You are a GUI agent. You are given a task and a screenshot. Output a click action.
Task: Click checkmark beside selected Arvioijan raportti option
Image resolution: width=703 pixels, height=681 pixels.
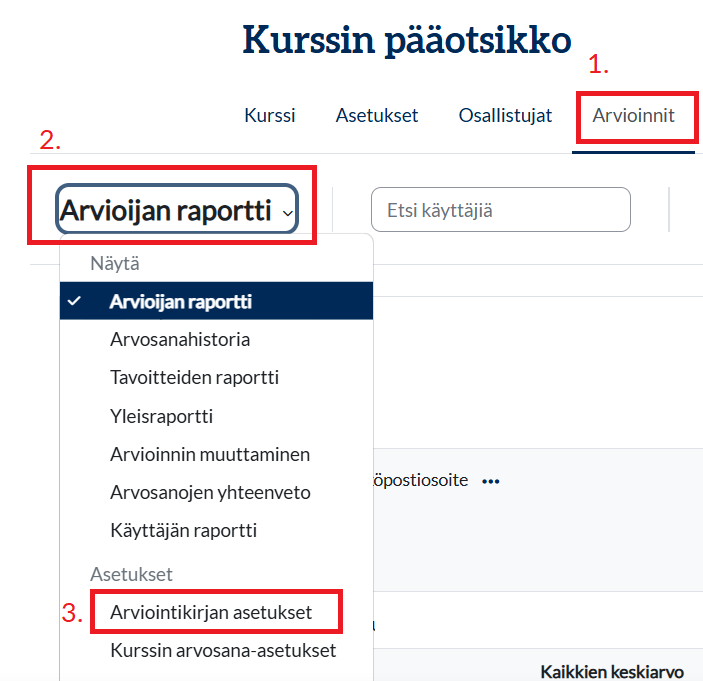point(75,301)
